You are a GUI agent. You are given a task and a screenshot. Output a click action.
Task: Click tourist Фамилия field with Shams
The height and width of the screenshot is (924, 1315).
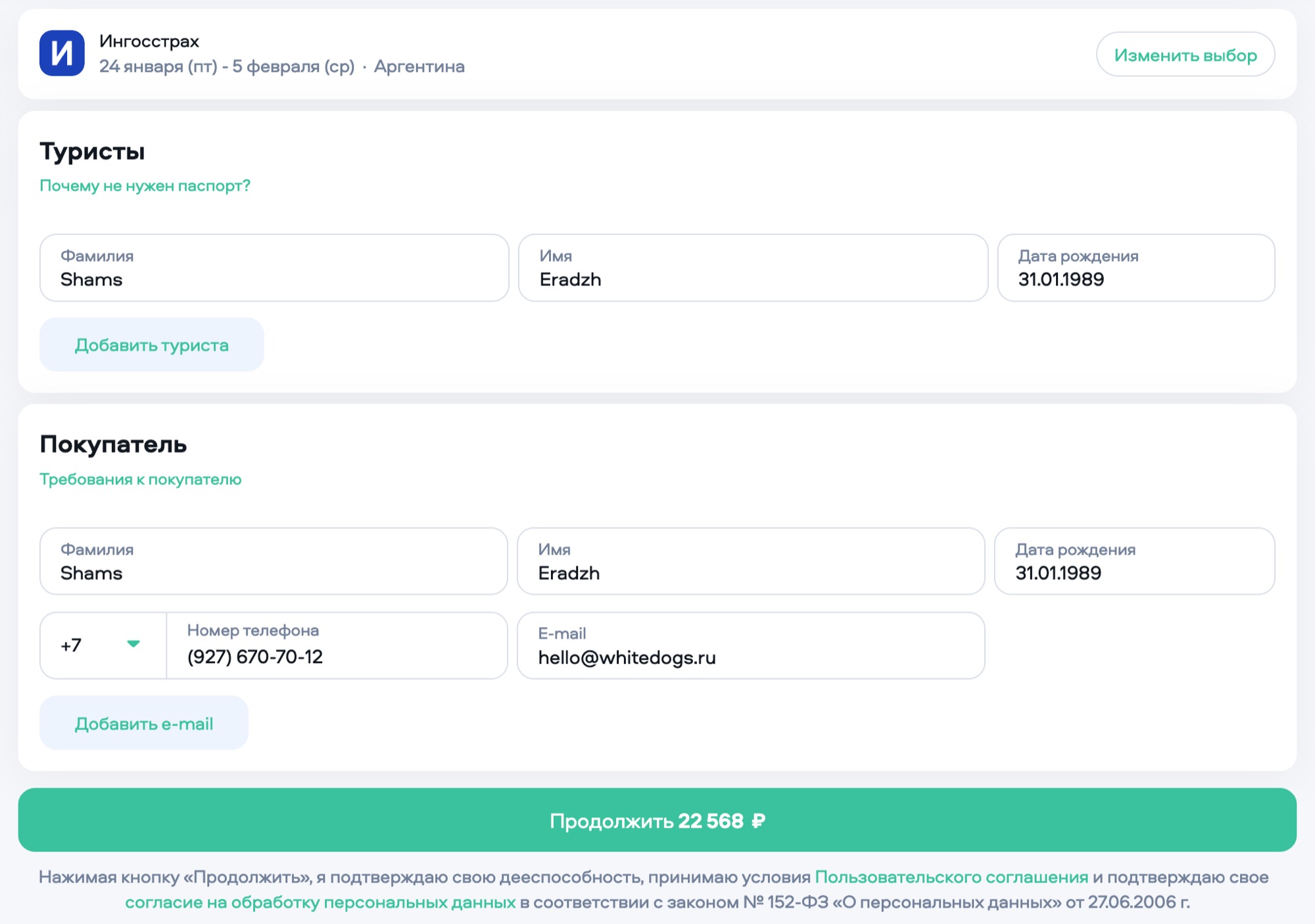[x=274, y=268]
